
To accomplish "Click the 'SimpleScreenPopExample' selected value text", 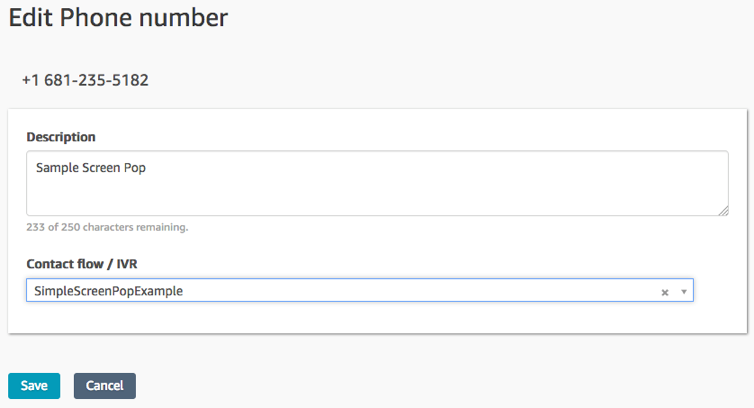I will point(109,291).
